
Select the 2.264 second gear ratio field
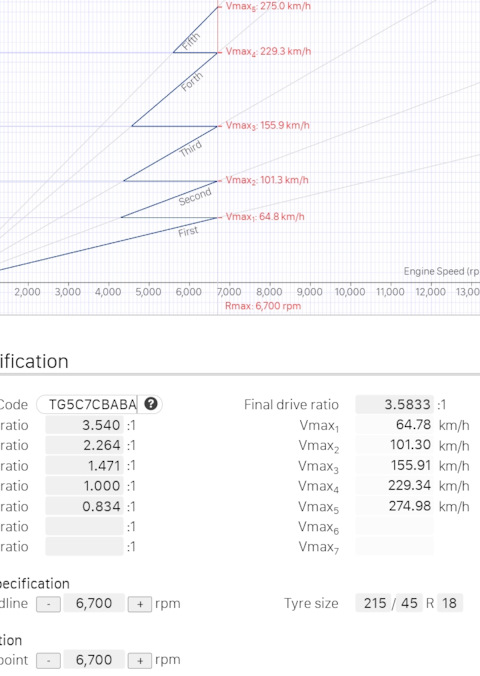85,445
